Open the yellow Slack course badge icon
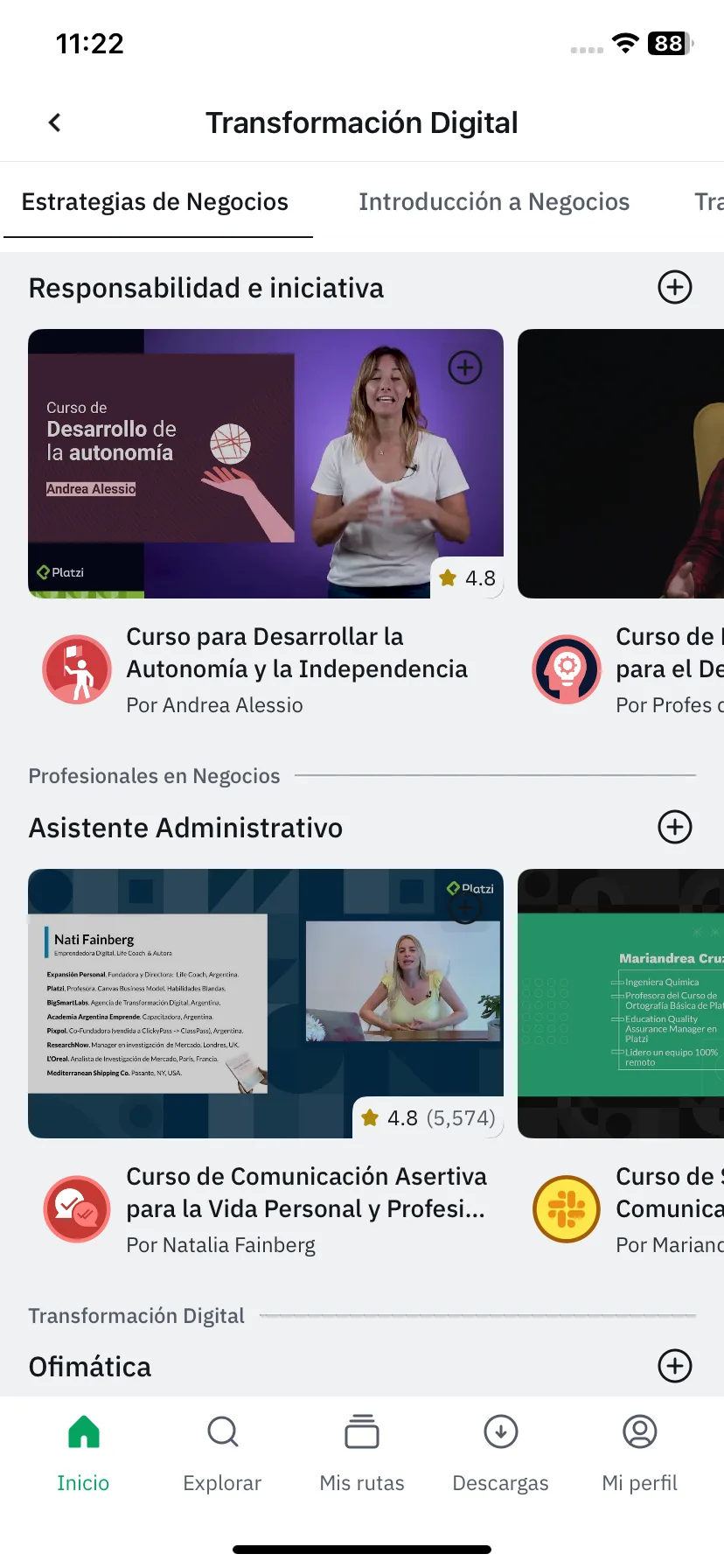The image size is (724, 1568). (x=567, y=1209)
